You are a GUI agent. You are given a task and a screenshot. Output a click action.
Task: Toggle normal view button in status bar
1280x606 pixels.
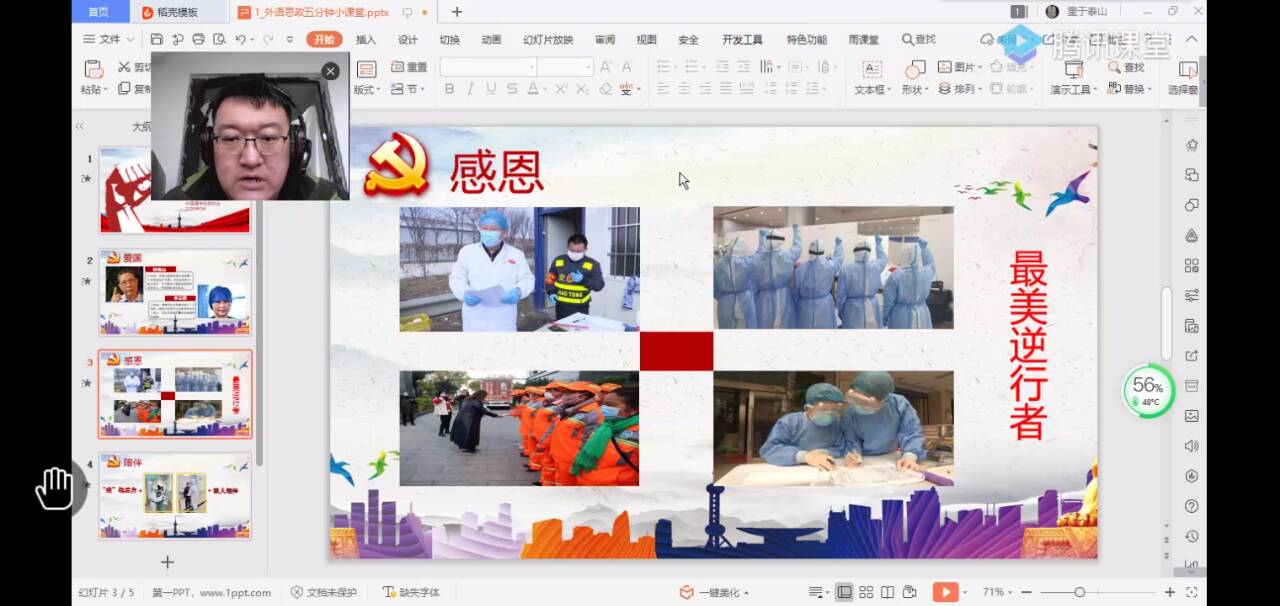[844, 592]
